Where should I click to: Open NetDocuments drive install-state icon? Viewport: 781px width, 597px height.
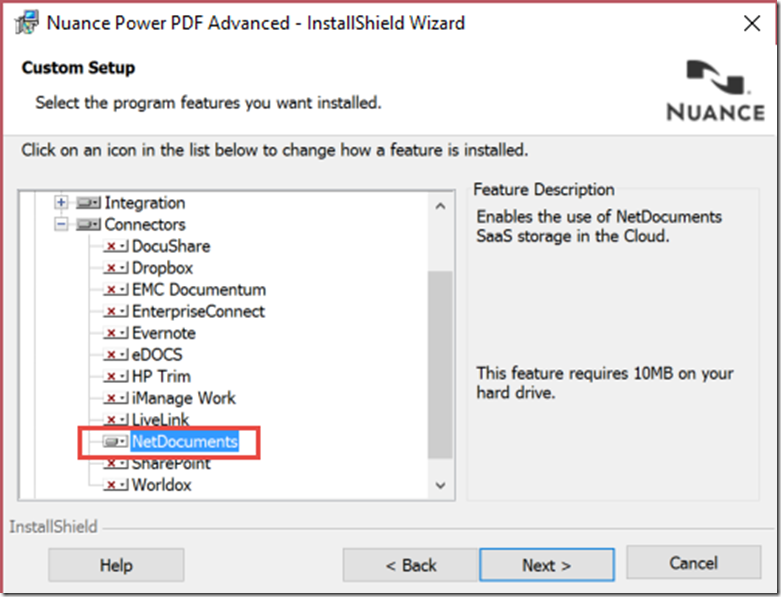coord(115,442)
